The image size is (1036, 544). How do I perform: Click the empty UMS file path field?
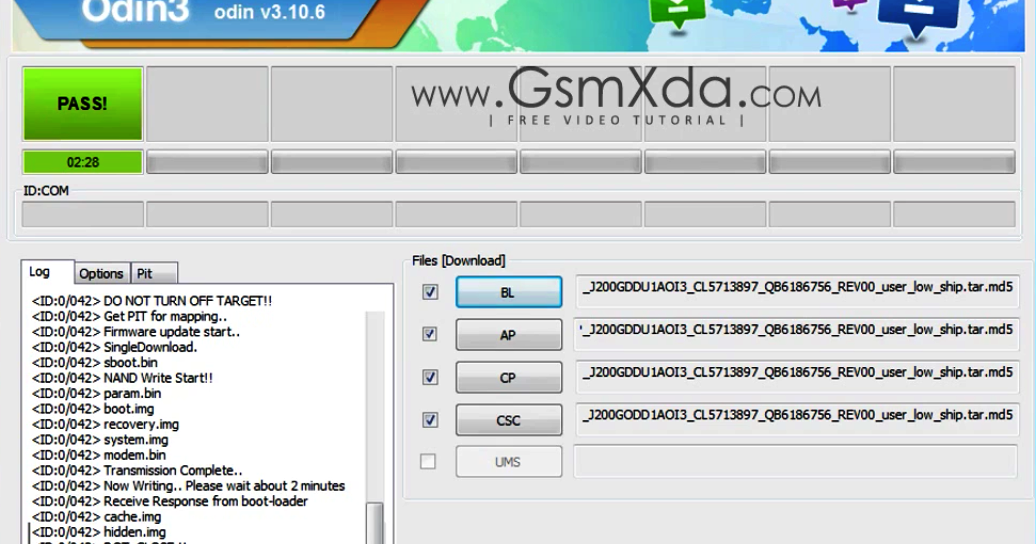796,461
